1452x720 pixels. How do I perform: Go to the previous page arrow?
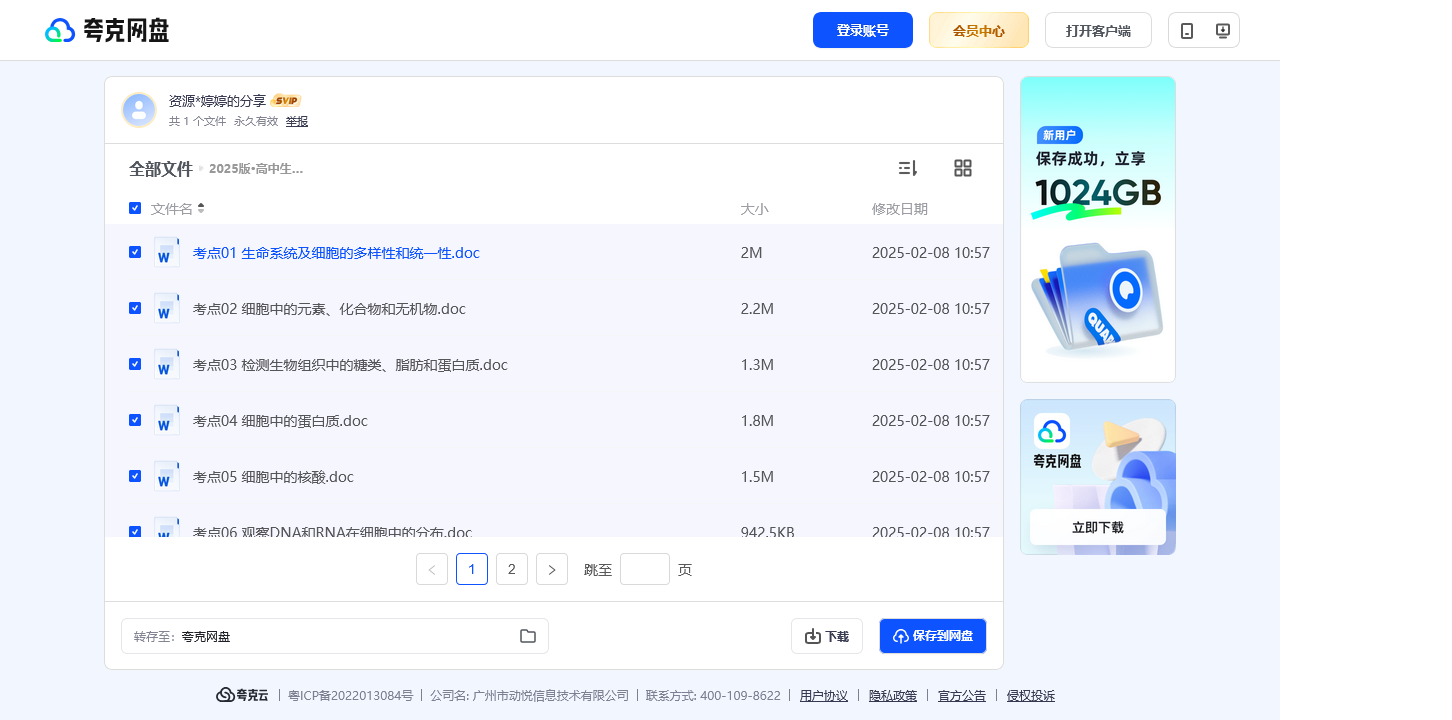point(432,569)
